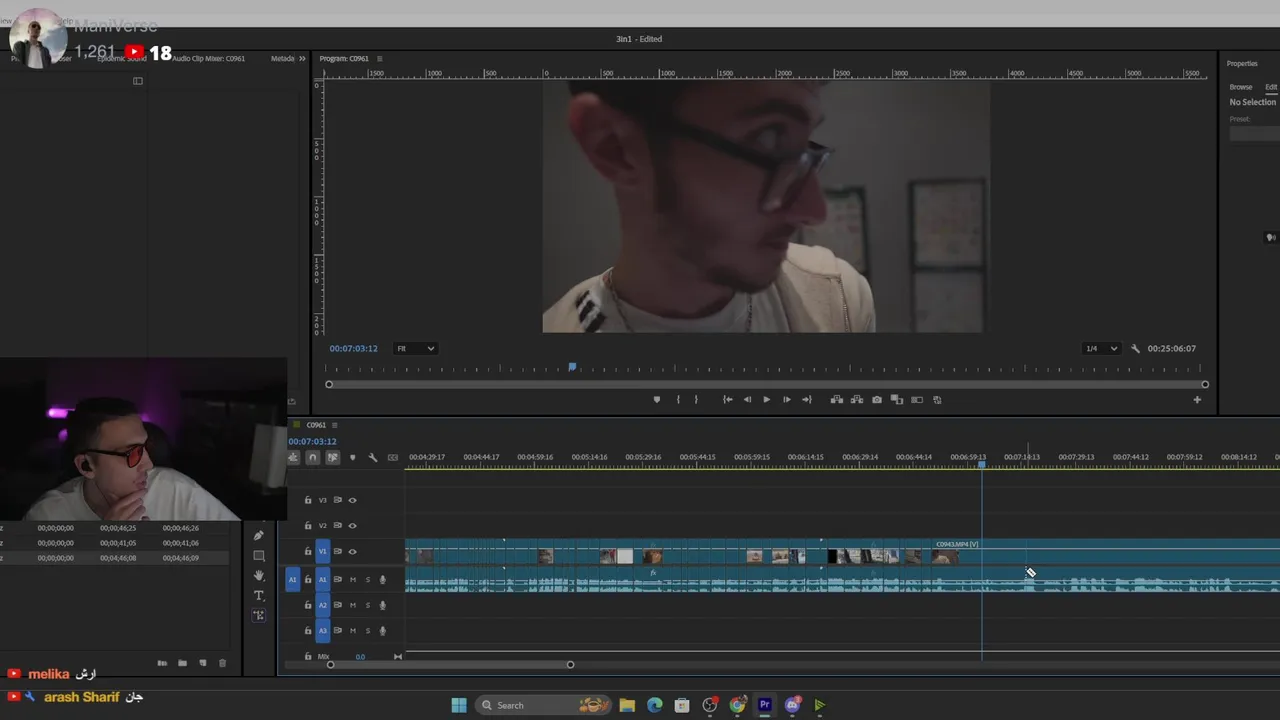Step back one frame
The width and height of the screenshot is (1280, 720).
[x=747, y=400]
